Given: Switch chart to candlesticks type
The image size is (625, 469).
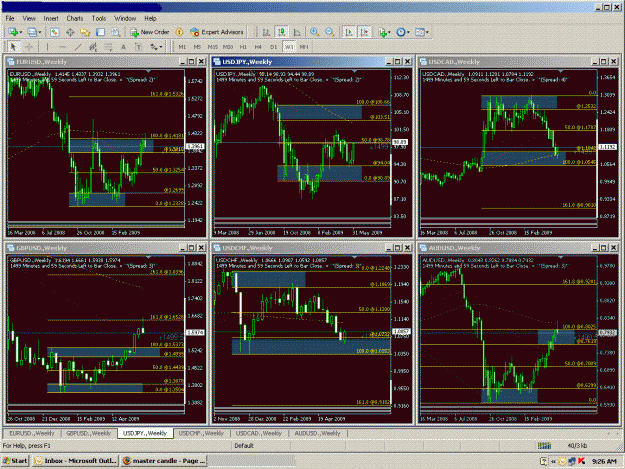Looking at the screenshot, I should point(282,32).
